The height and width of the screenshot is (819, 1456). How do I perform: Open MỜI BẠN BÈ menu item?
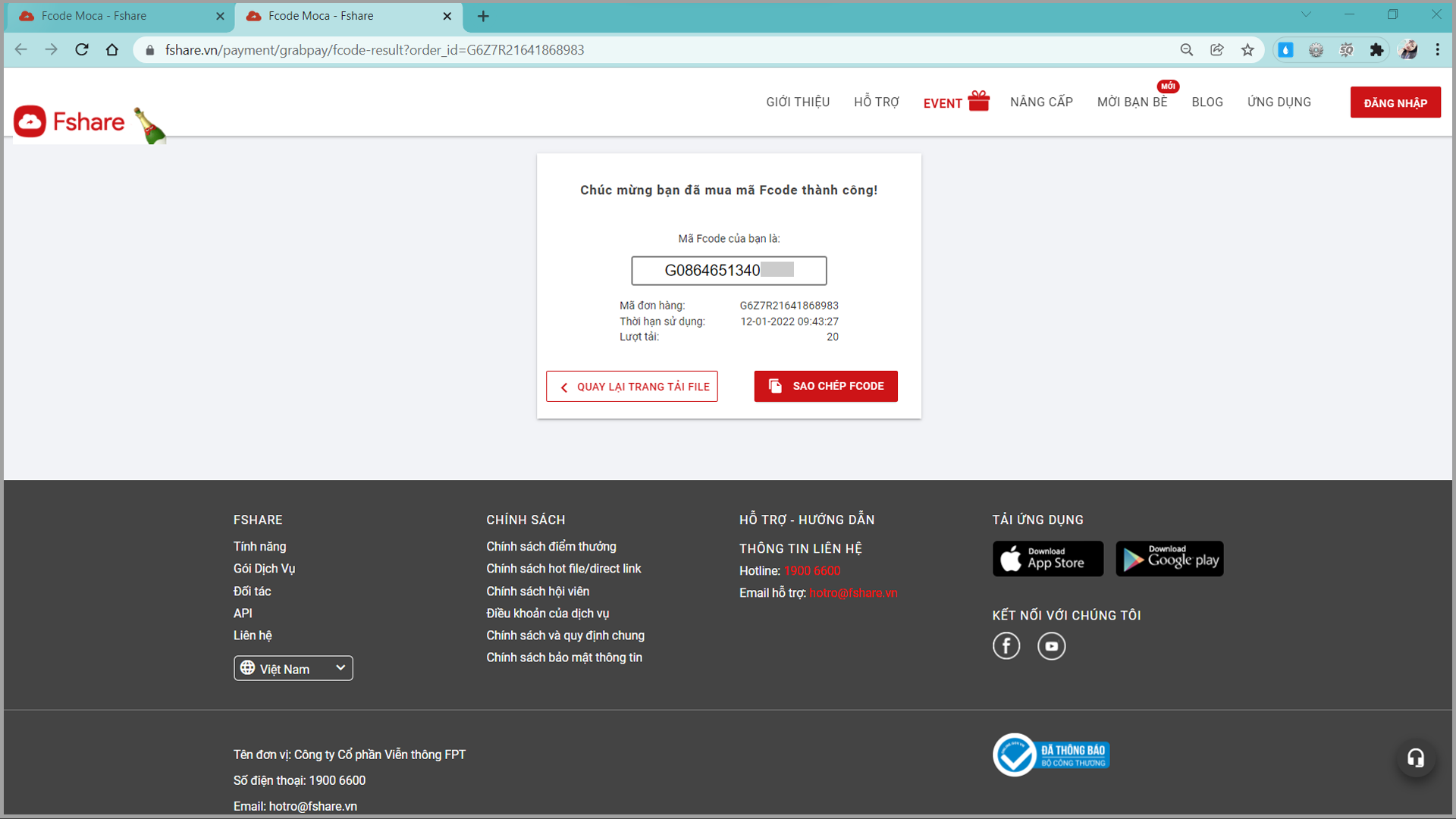1132,102
